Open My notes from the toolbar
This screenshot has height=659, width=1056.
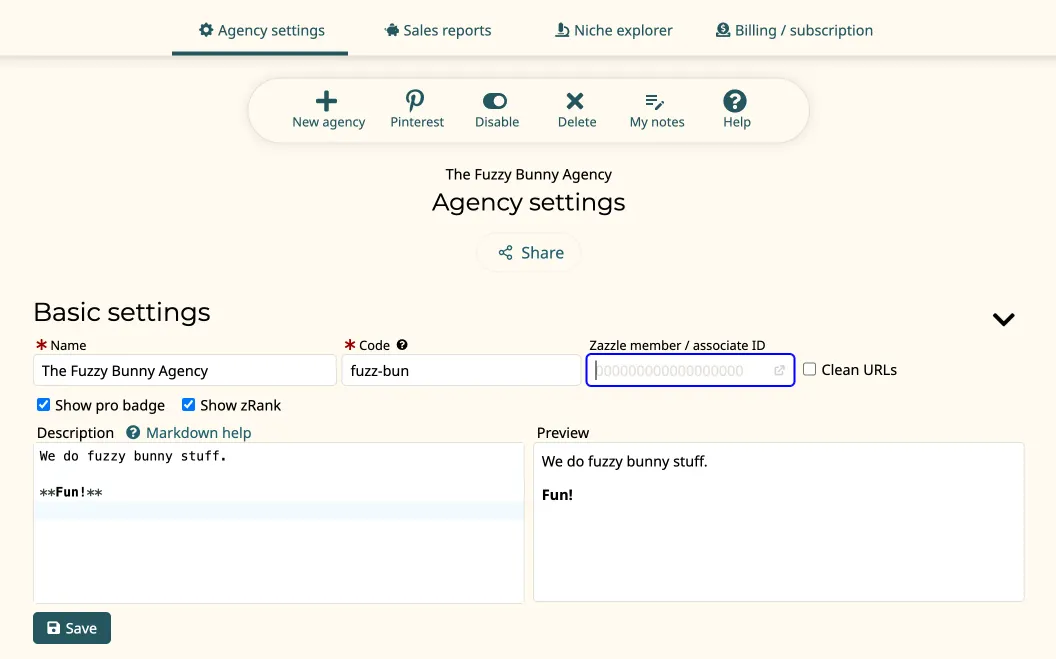coord(656,101)
